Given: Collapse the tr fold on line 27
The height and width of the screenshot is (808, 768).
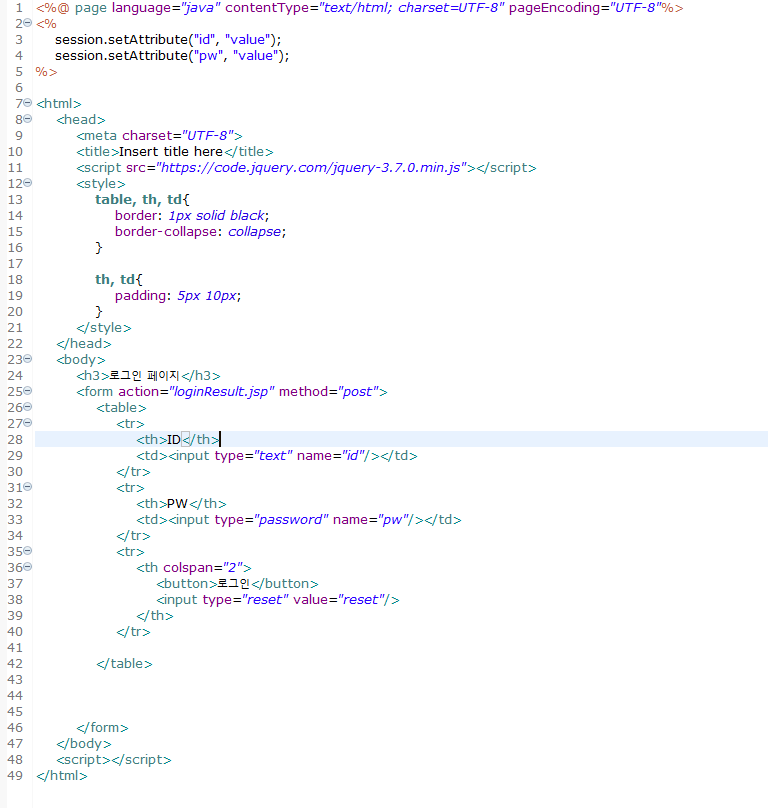Looking at the screenshot, I should click(x=28, y=423).
